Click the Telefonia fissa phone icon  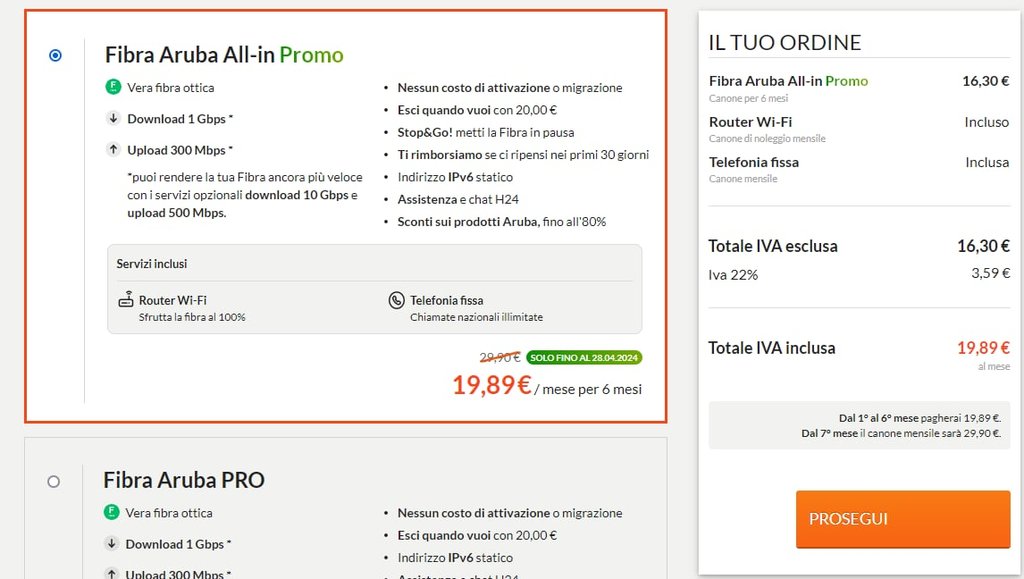pyautogui.click(x=397, y=300)
